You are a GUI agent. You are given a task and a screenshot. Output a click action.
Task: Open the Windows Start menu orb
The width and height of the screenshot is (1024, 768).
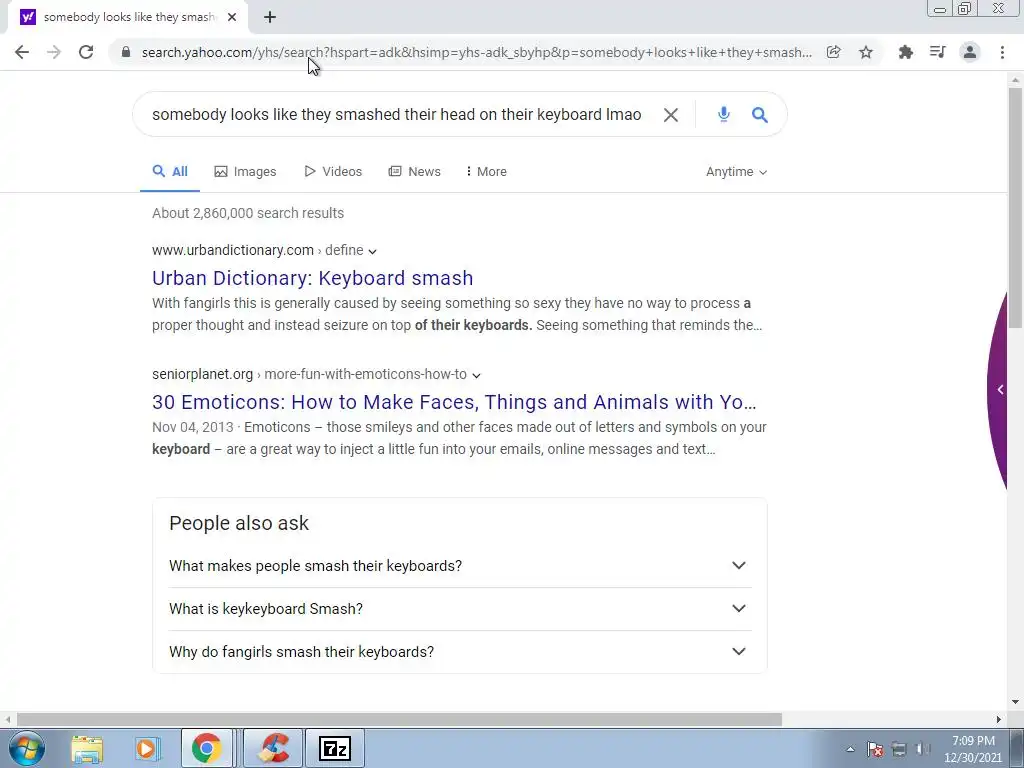click(27, 748)
